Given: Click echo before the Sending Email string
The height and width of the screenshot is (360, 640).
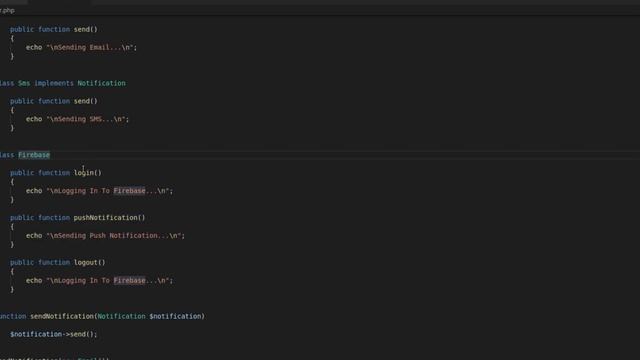Looking at the screenshot, I should pos(34,47).
